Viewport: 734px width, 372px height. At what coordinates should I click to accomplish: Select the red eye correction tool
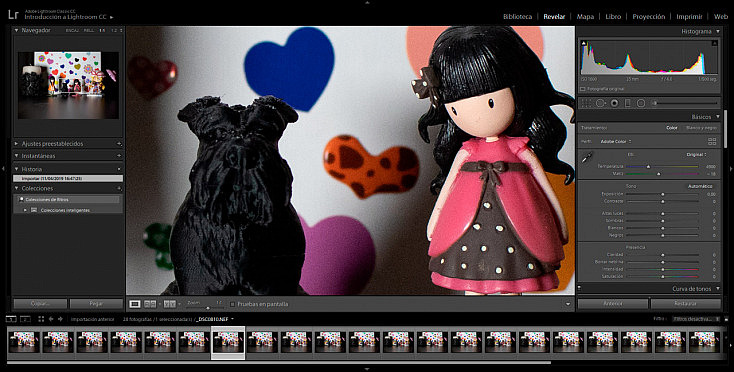click(x=615, y=103)
